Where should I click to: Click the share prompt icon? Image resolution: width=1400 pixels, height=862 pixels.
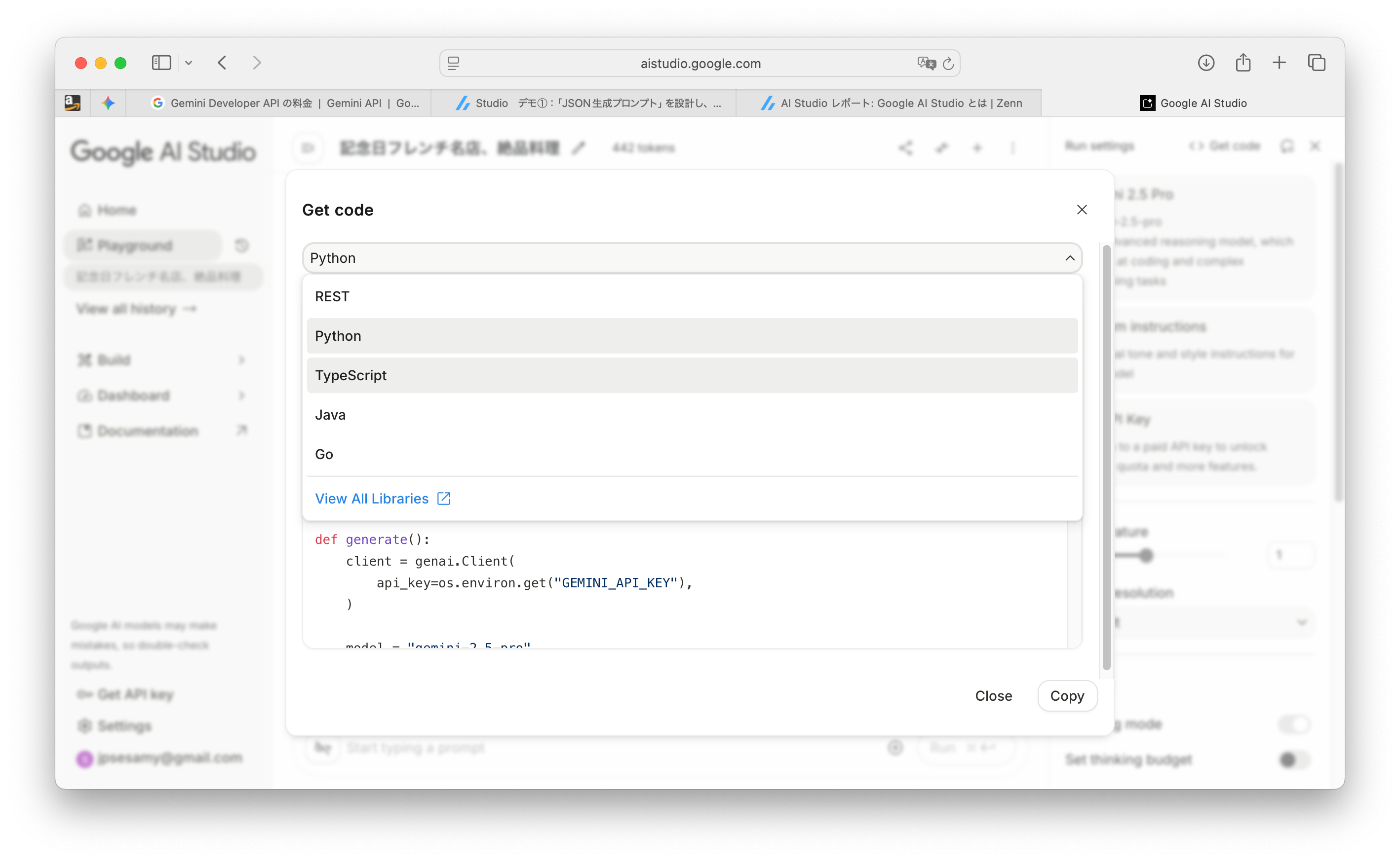(905, 148)
